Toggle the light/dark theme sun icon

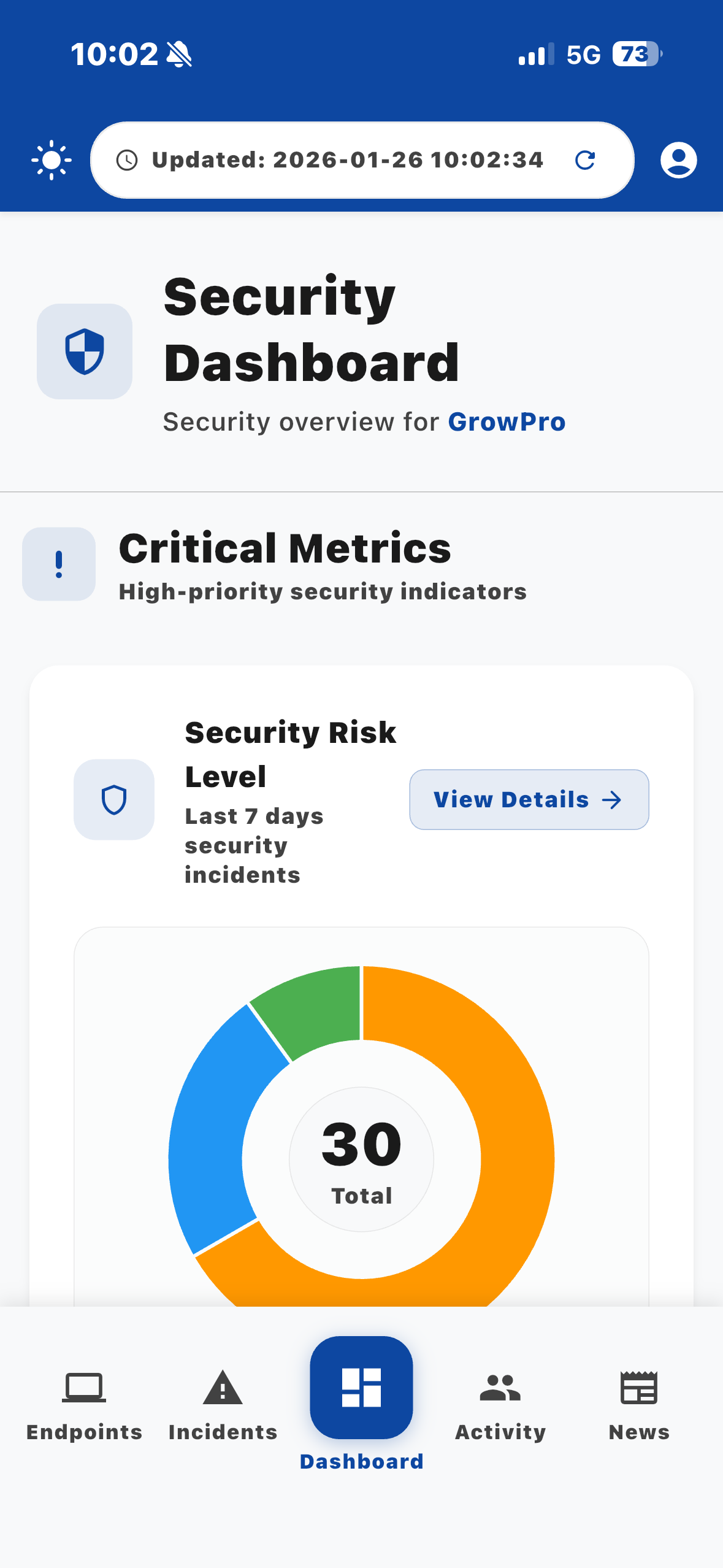click(52, 160)
